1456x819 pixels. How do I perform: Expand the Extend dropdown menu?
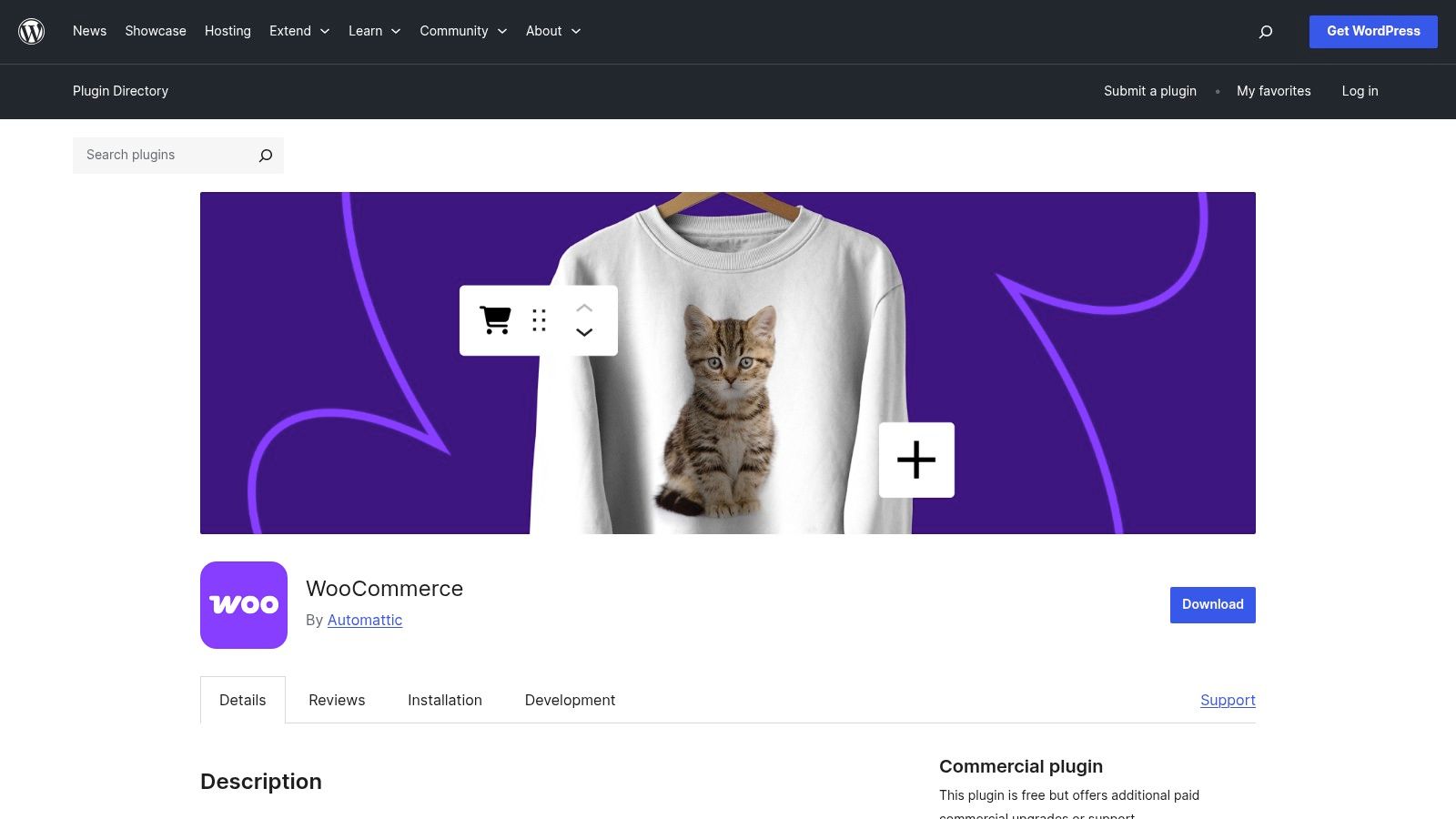(299, 31)
